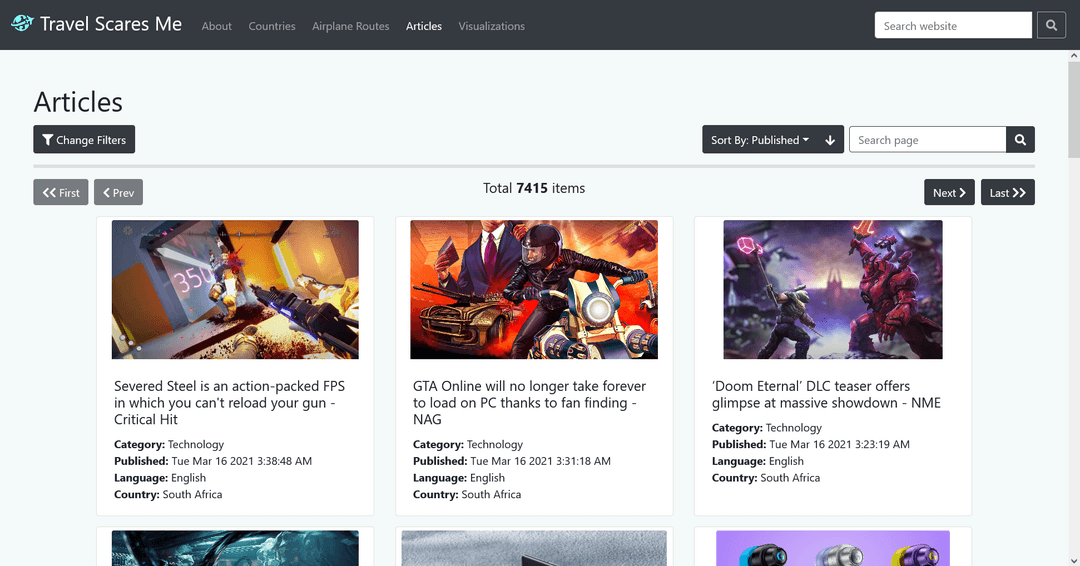1080x566 pixels.
Task: Focus the Search website field
Action: tap(953, 25)
